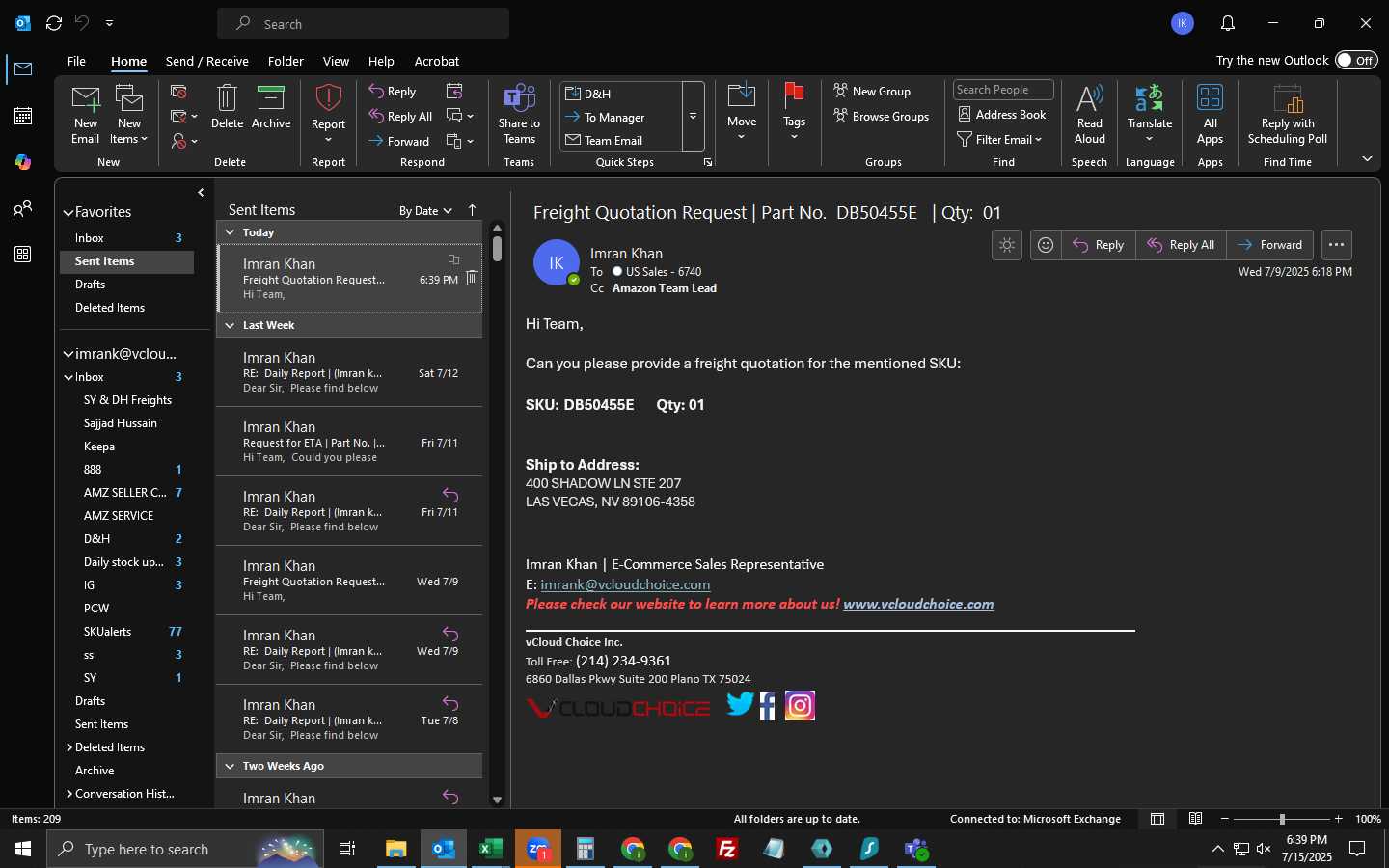Delete the selected email using its trash icon

click(472, 279)
